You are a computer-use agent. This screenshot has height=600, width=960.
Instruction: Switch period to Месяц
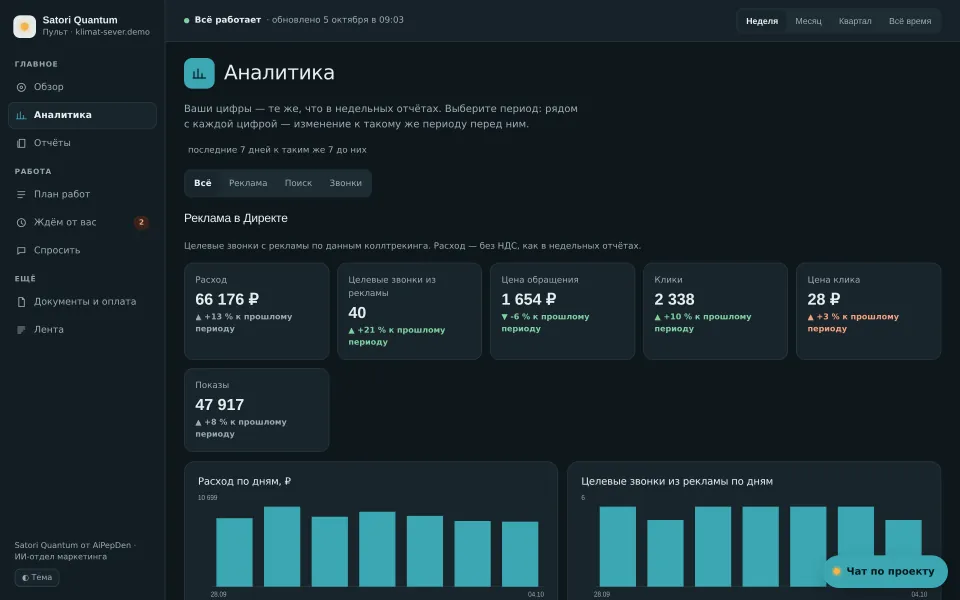click(808, 21)
